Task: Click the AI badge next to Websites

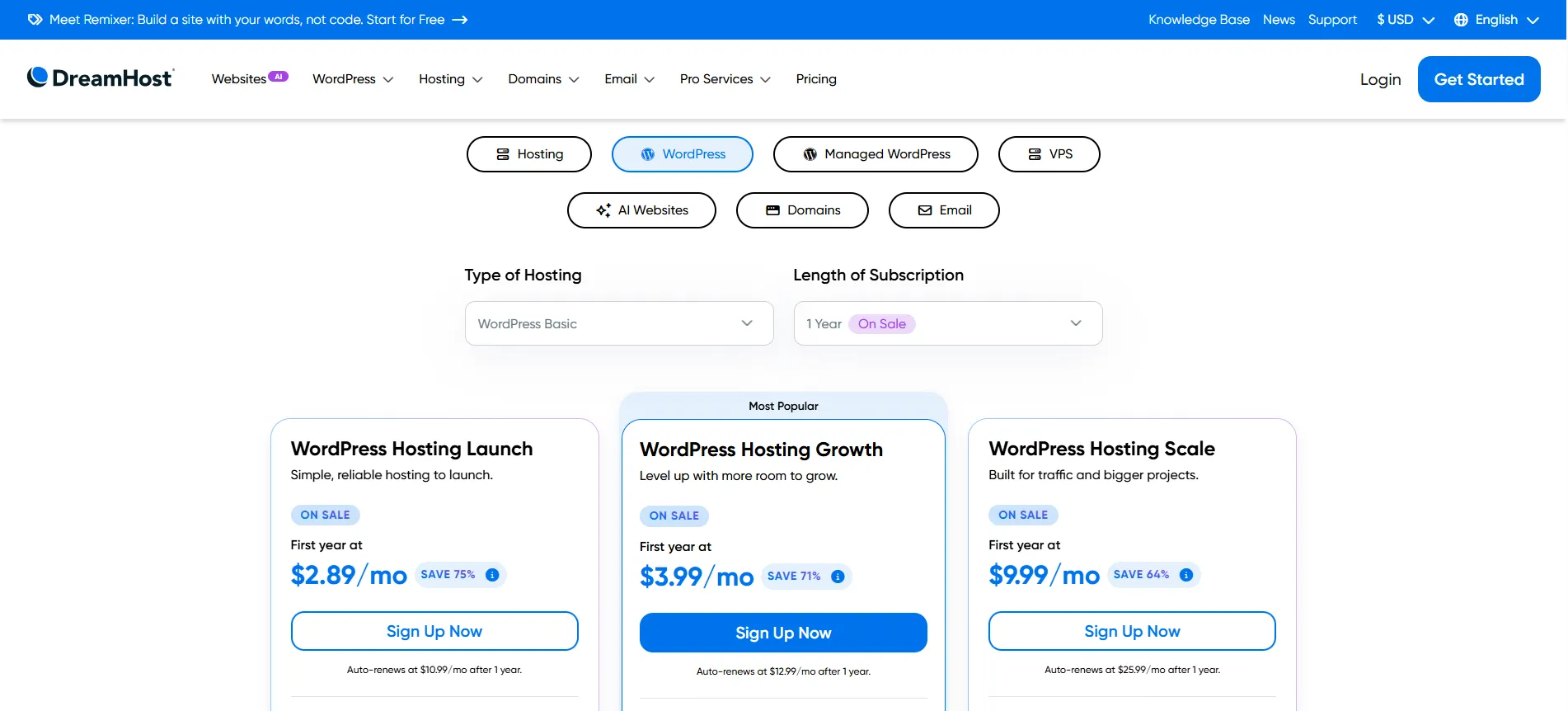Action: [x=279, y=77]
